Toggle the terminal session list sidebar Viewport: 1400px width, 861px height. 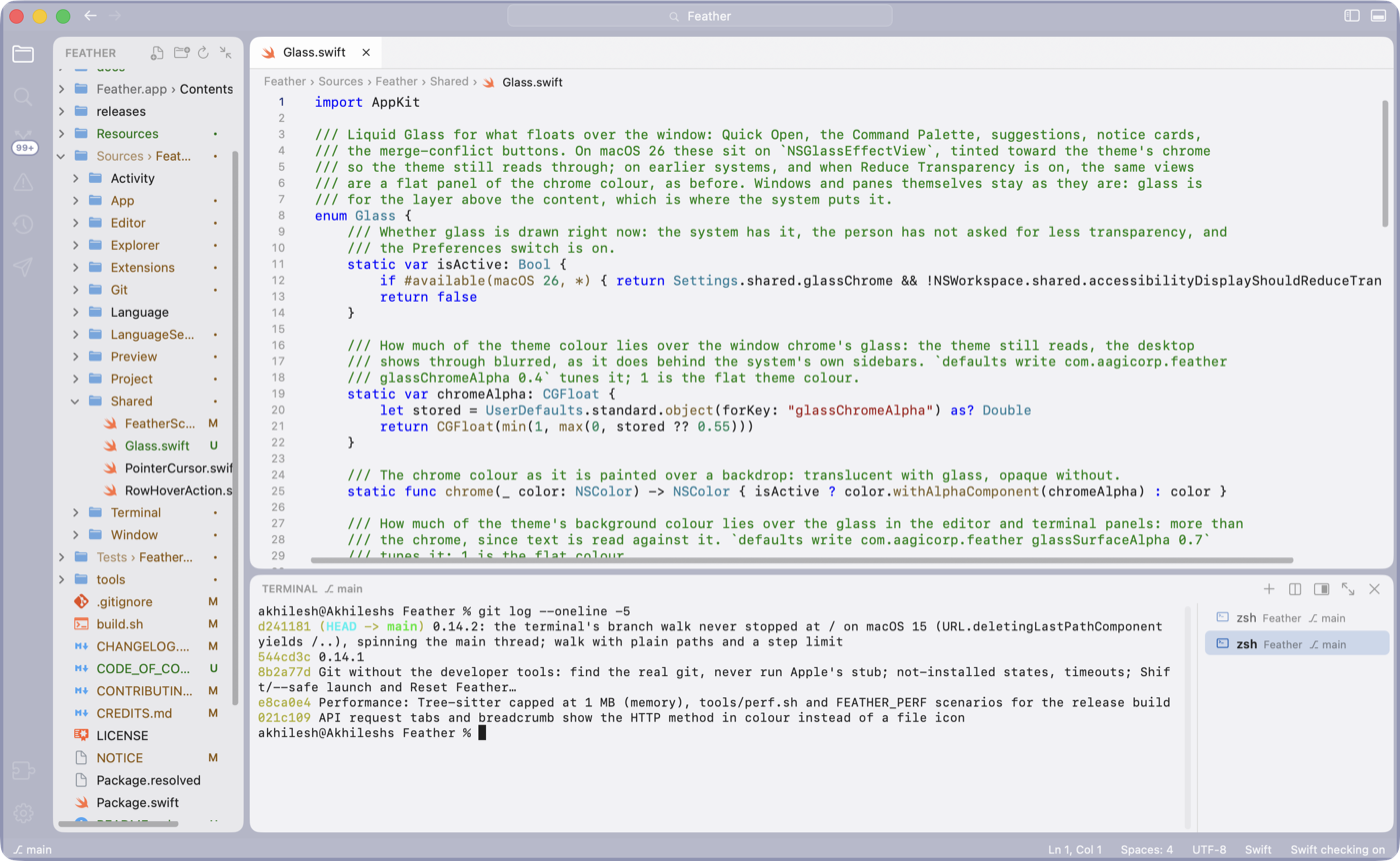(x=1321, y=589)
